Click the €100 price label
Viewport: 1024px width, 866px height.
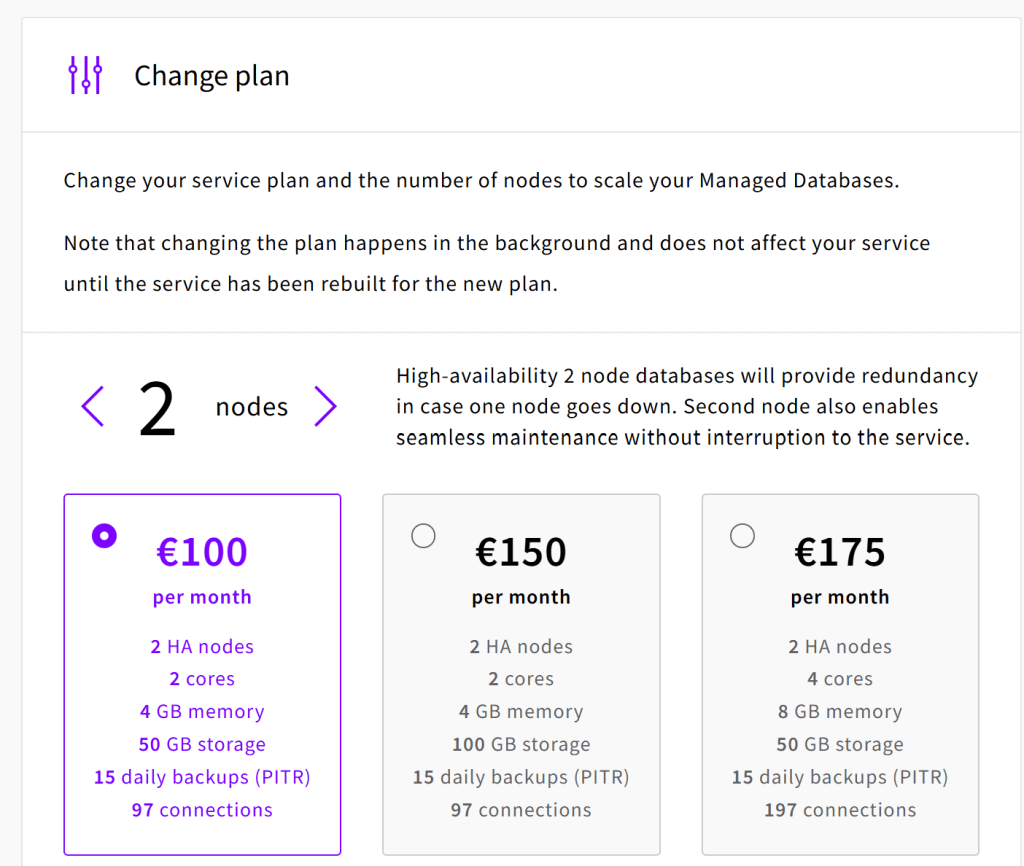point(202,552)
